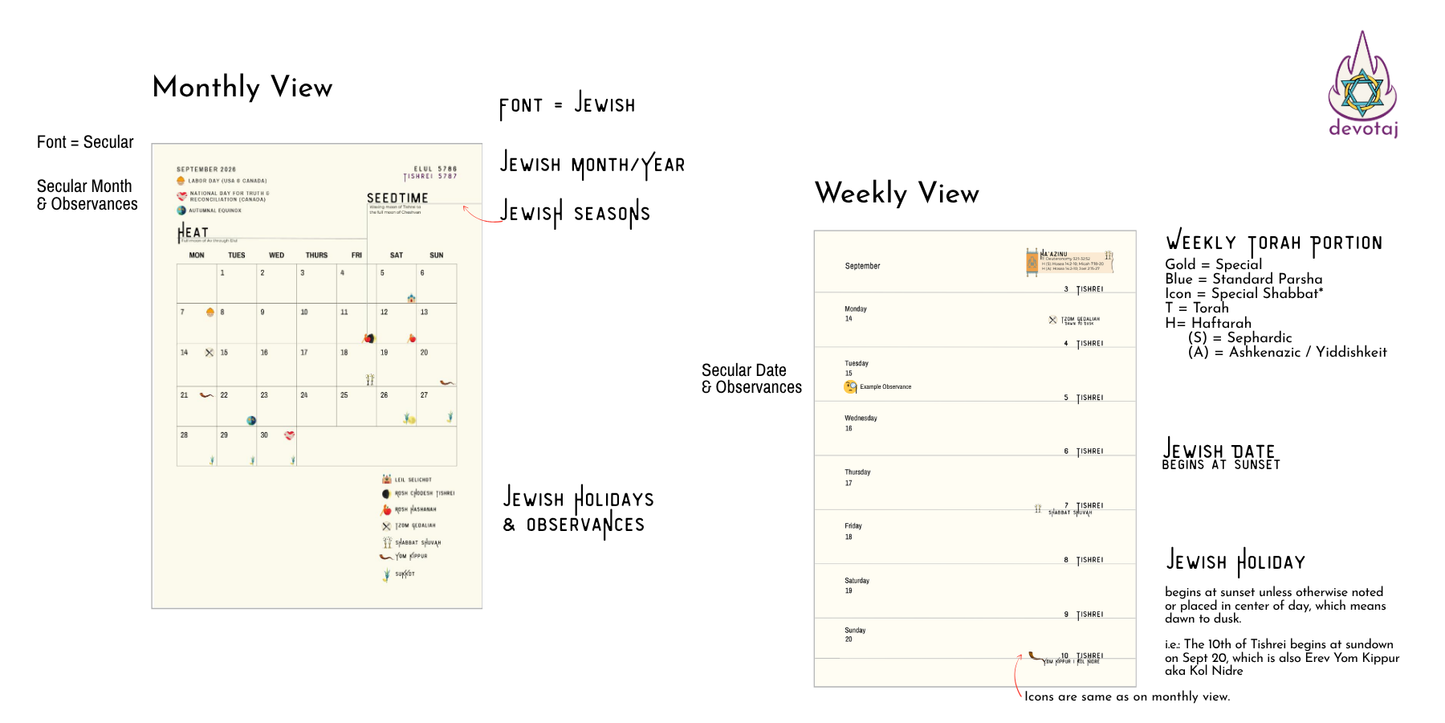1445x723 pixels.
Task: Click the devotaj Star of David logo
Action: pyautogui.click(x=1362, y=83)
